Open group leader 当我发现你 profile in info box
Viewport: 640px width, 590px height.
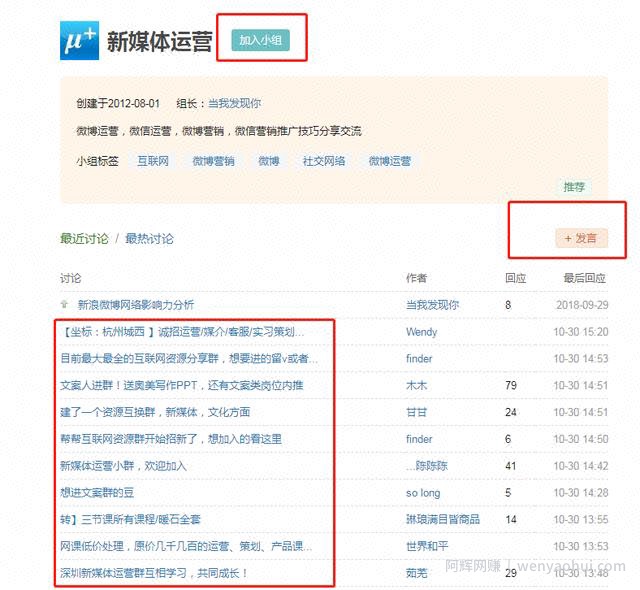(234, 103)
